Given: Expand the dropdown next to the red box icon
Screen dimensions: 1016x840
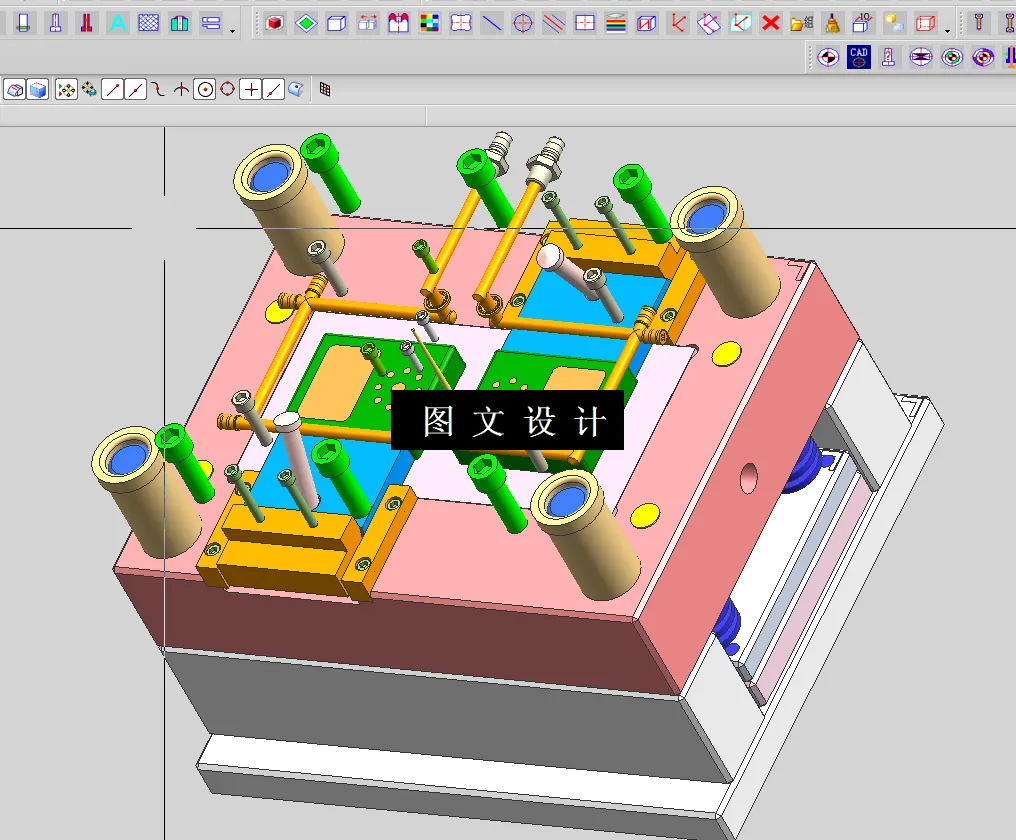Looking at the screenshot, I should click(x=947, y=33).
